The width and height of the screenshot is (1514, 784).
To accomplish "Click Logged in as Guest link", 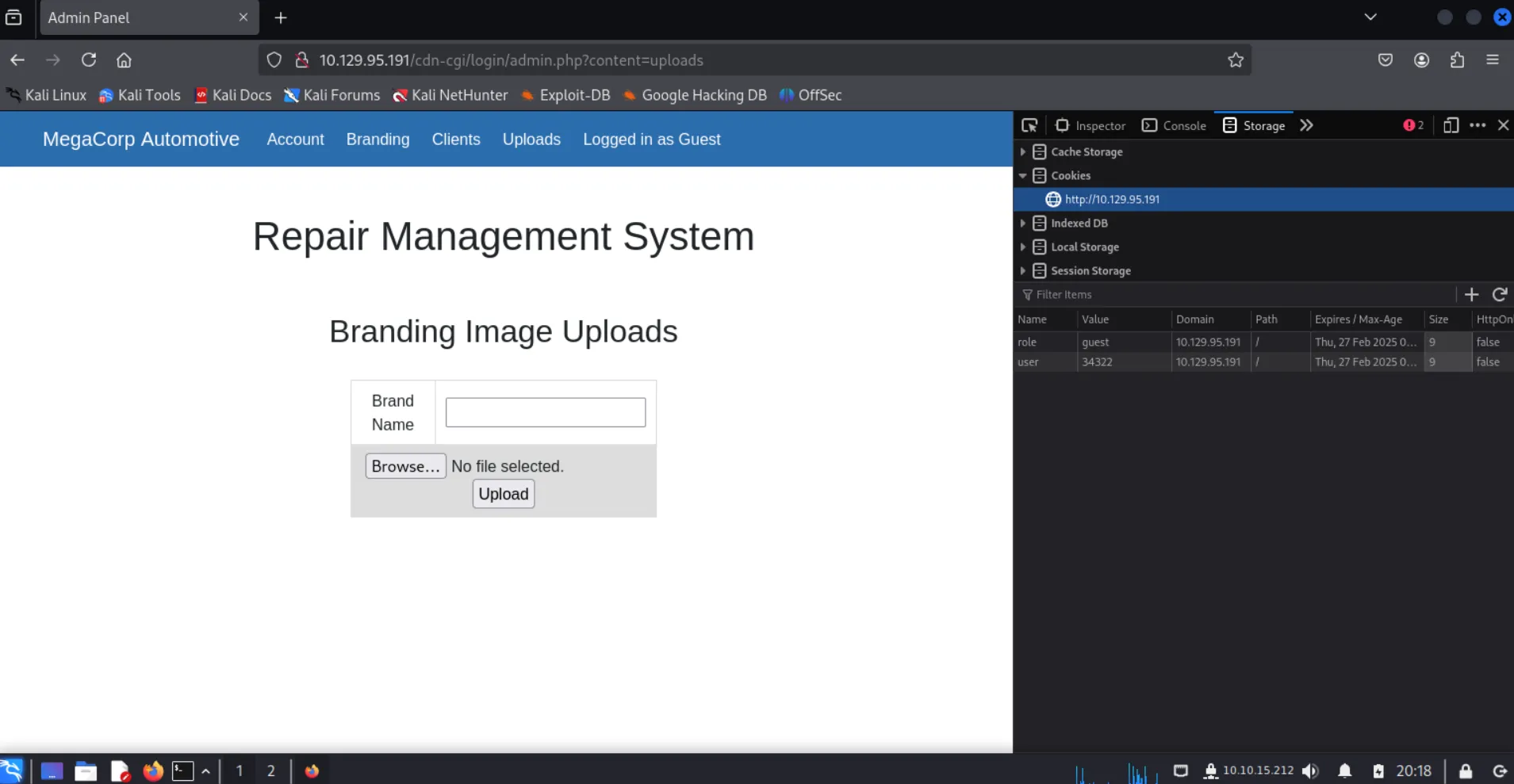I will point(652,139).
